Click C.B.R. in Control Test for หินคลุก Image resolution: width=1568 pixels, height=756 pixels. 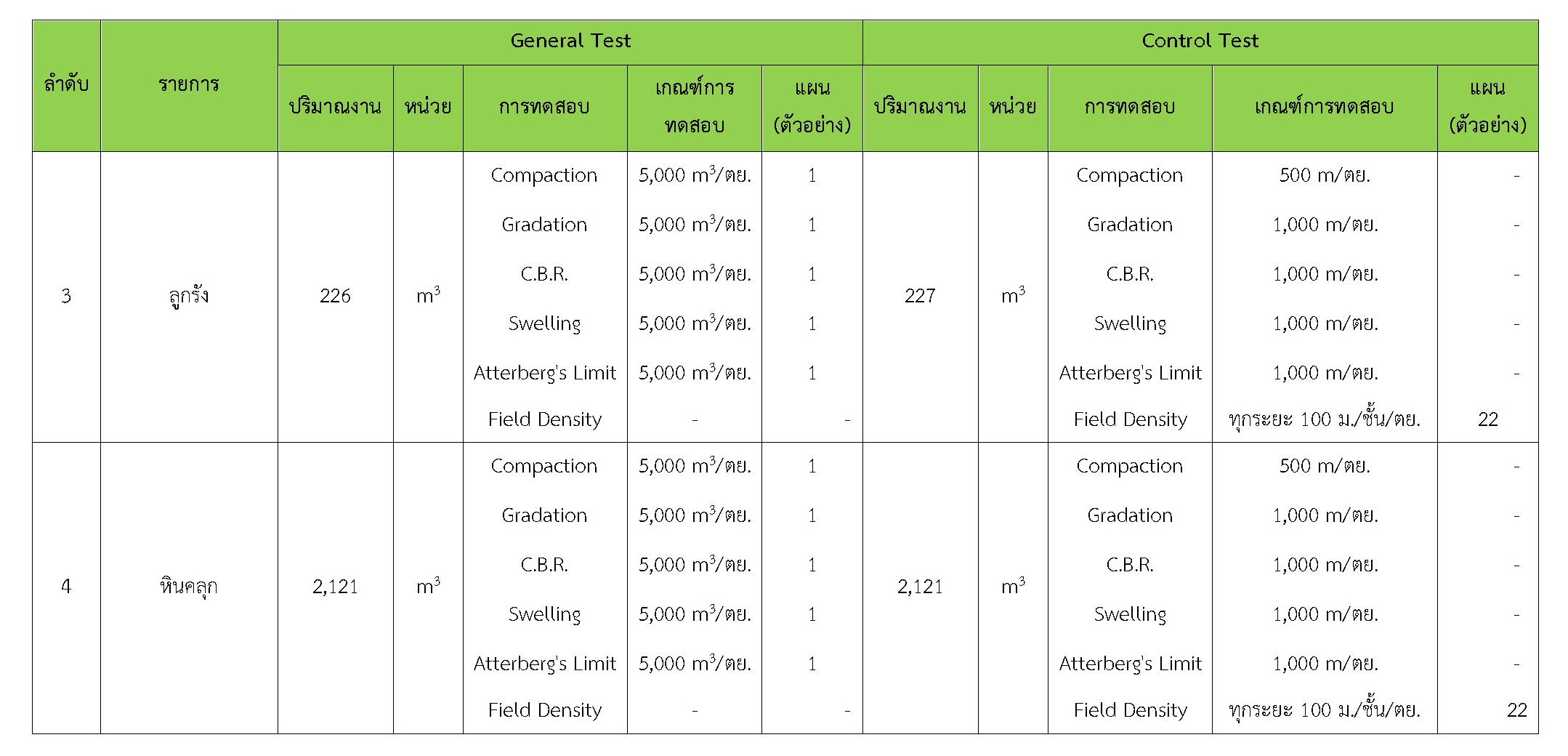(1130, 565)
